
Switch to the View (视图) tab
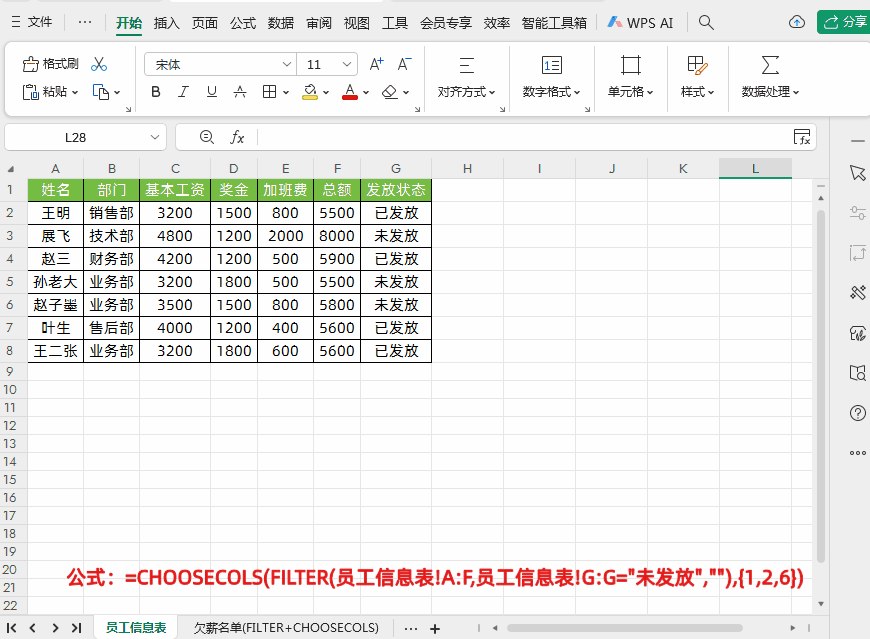[x=357, y=23]
